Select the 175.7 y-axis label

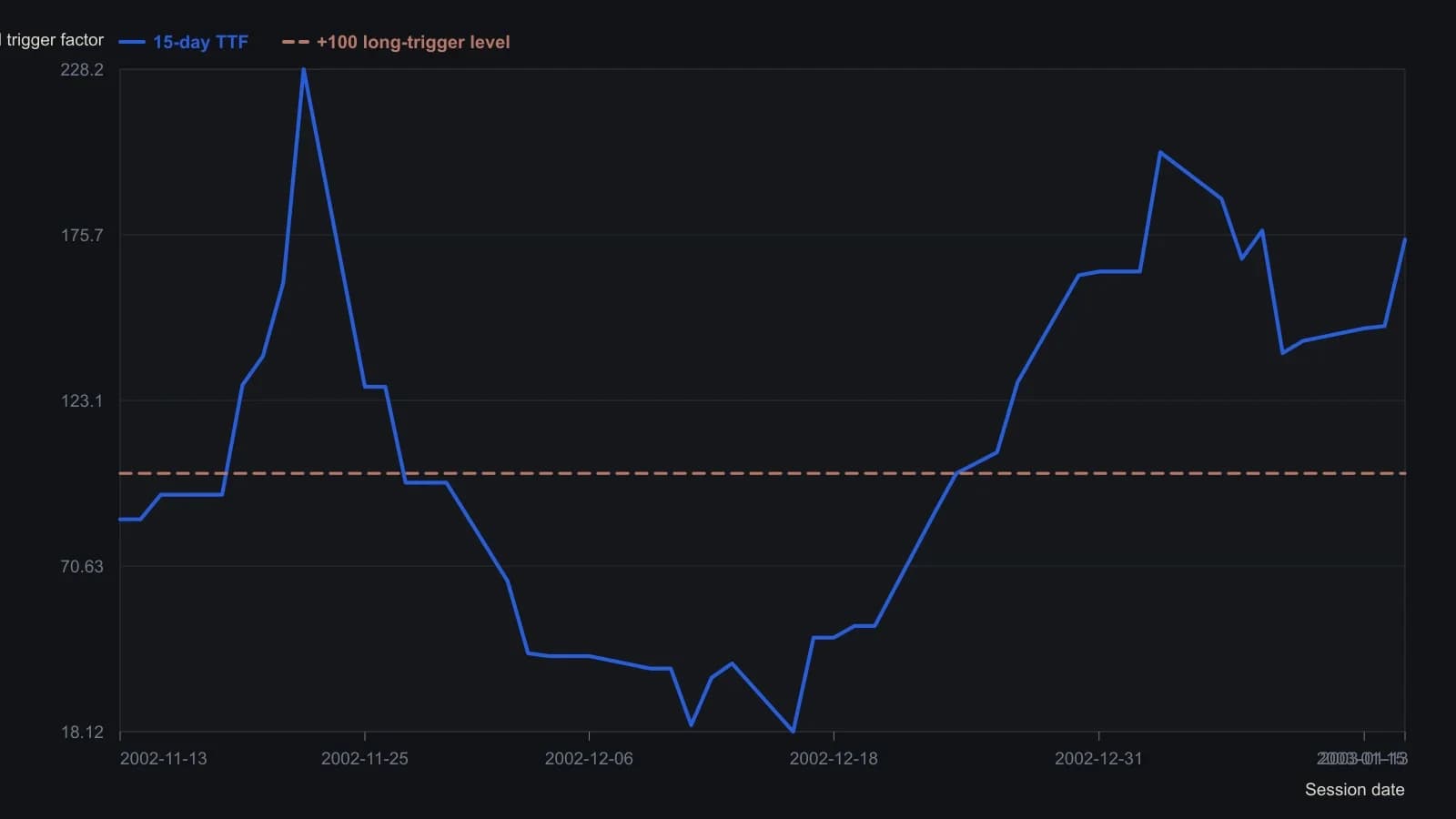82,235
